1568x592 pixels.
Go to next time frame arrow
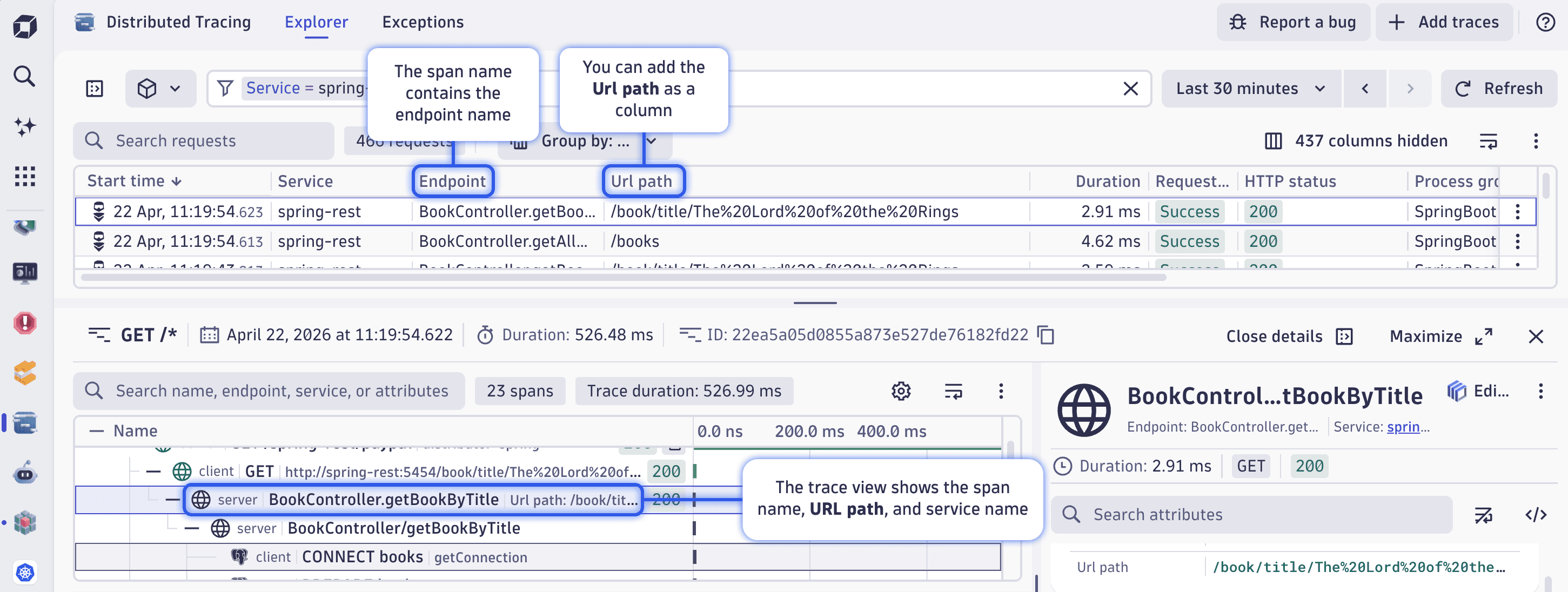pyautogui.click(x=1410, y=89)
